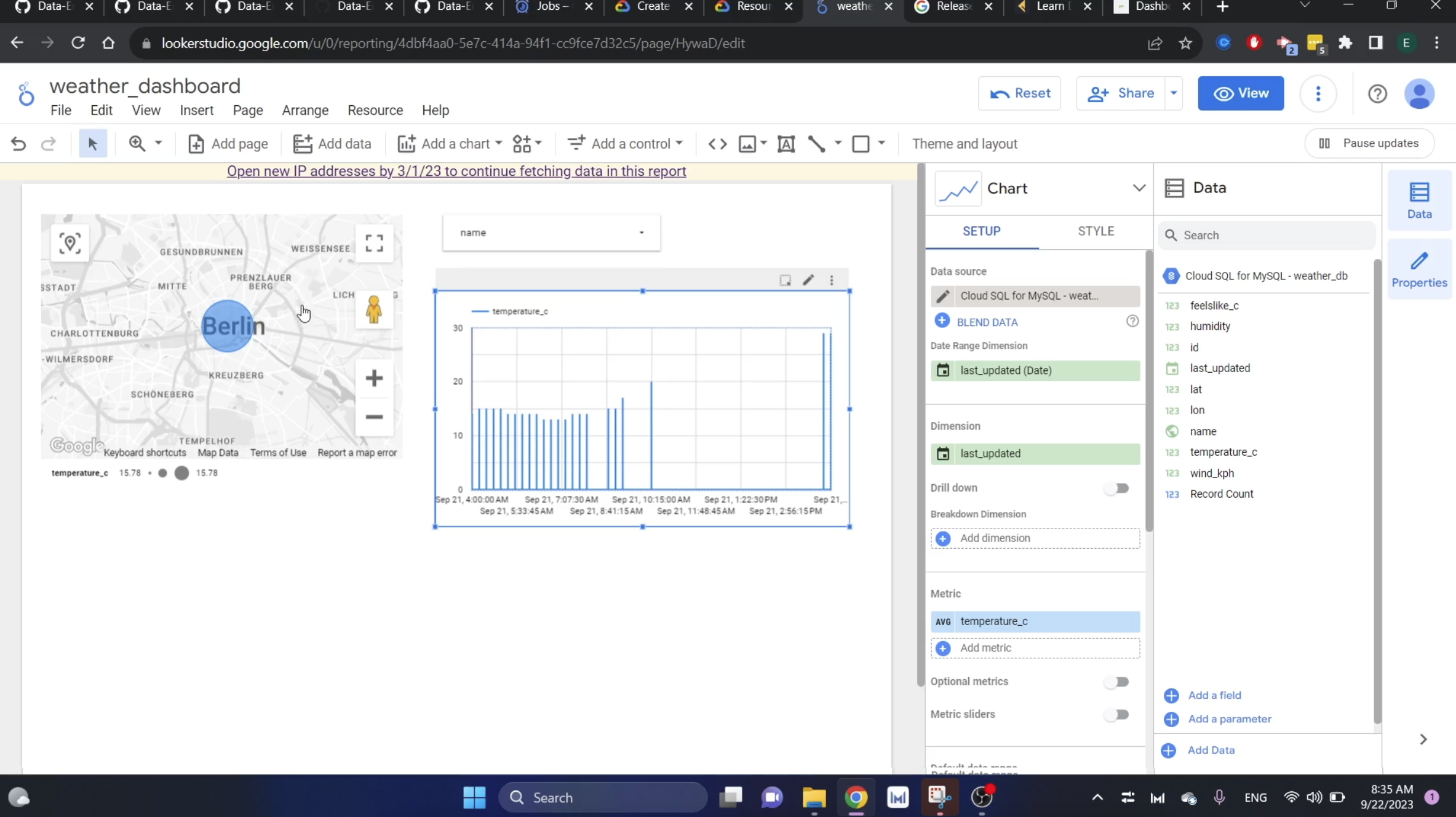Switch to the SETUP tab
The height and width of the screenshot is (817, 1456).
(x=982, y=231)
